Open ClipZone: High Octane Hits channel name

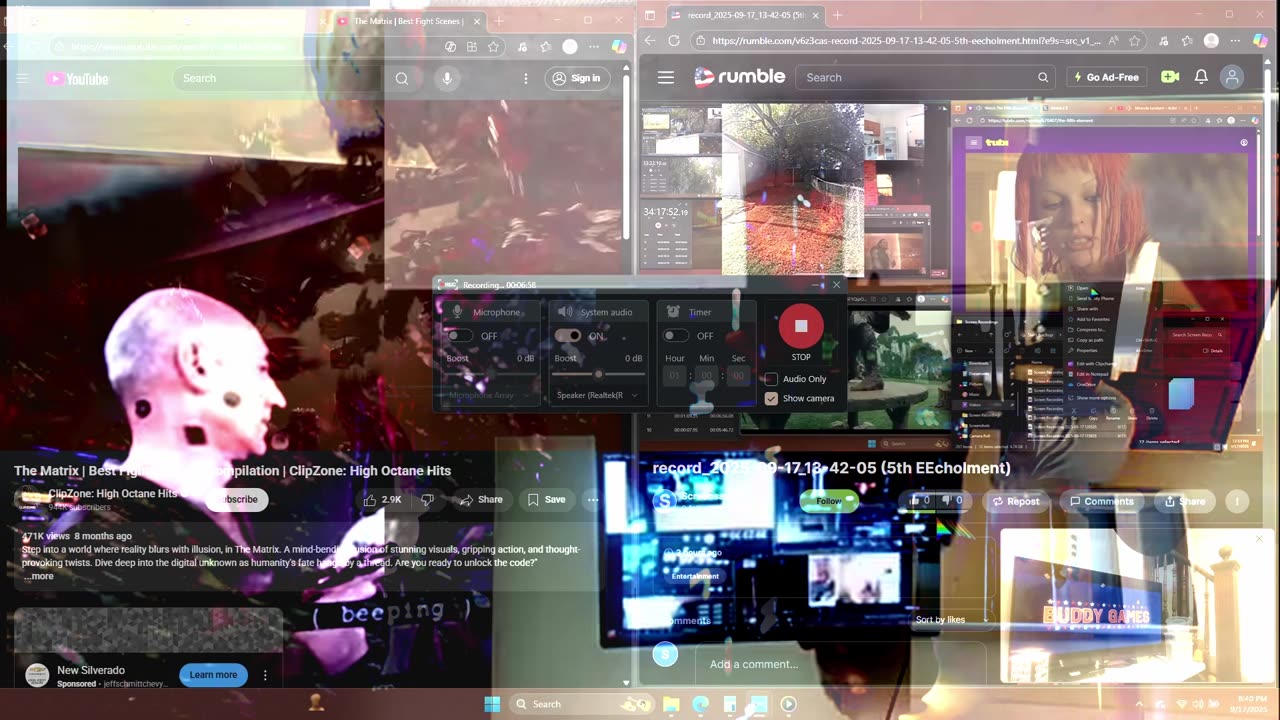(112, 493)
